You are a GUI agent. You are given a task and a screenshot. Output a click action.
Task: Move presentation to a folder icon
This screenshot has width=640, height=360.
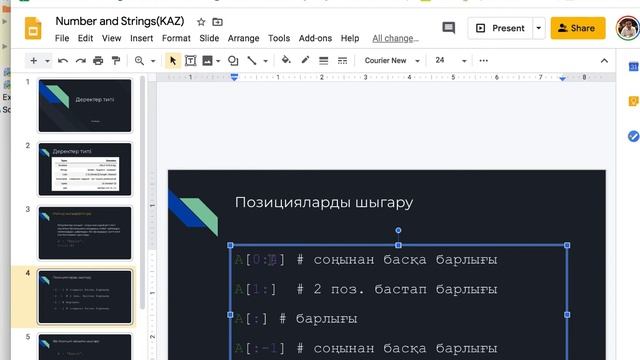pyautogui.click(x=218, y=22)
